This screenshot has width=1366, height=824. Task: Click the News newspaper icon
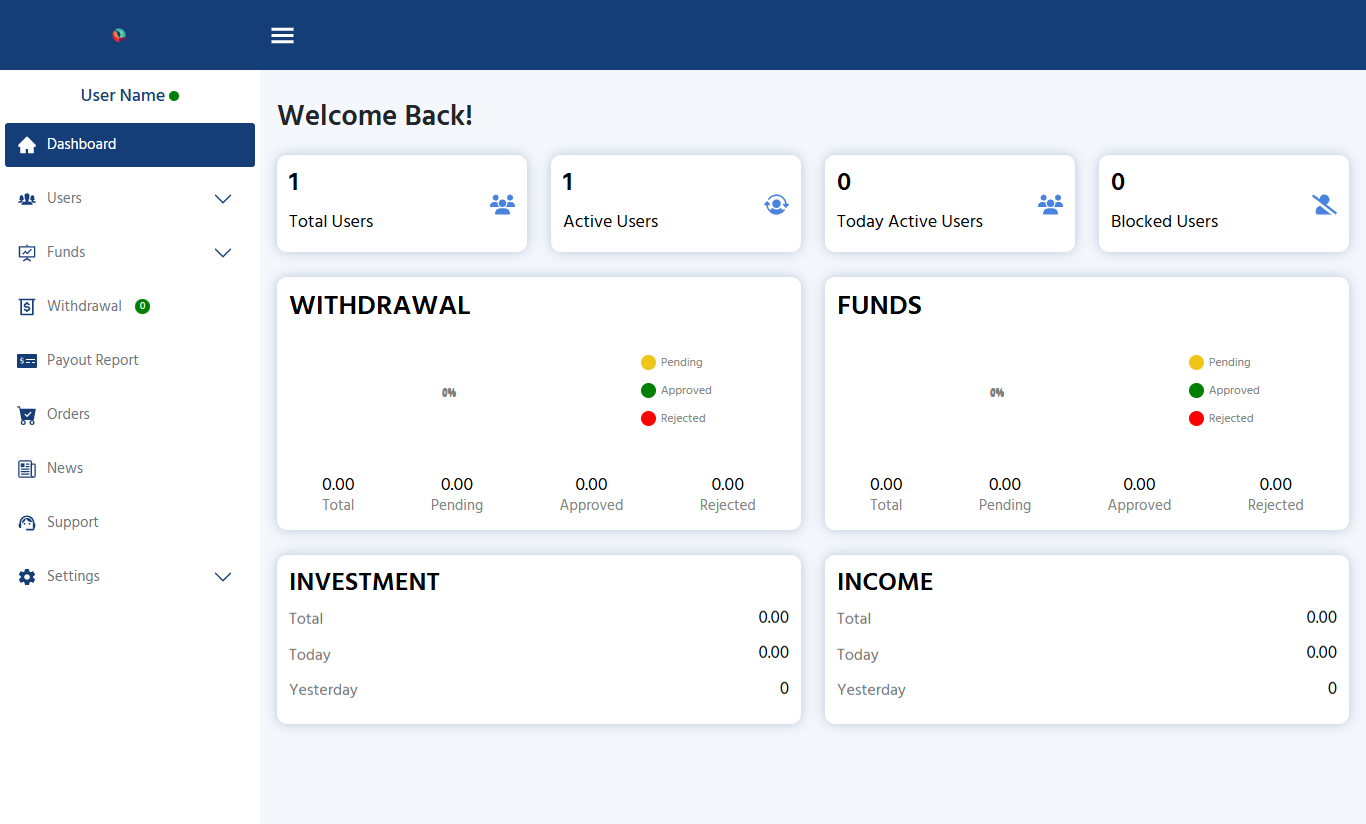click(27, 469)
